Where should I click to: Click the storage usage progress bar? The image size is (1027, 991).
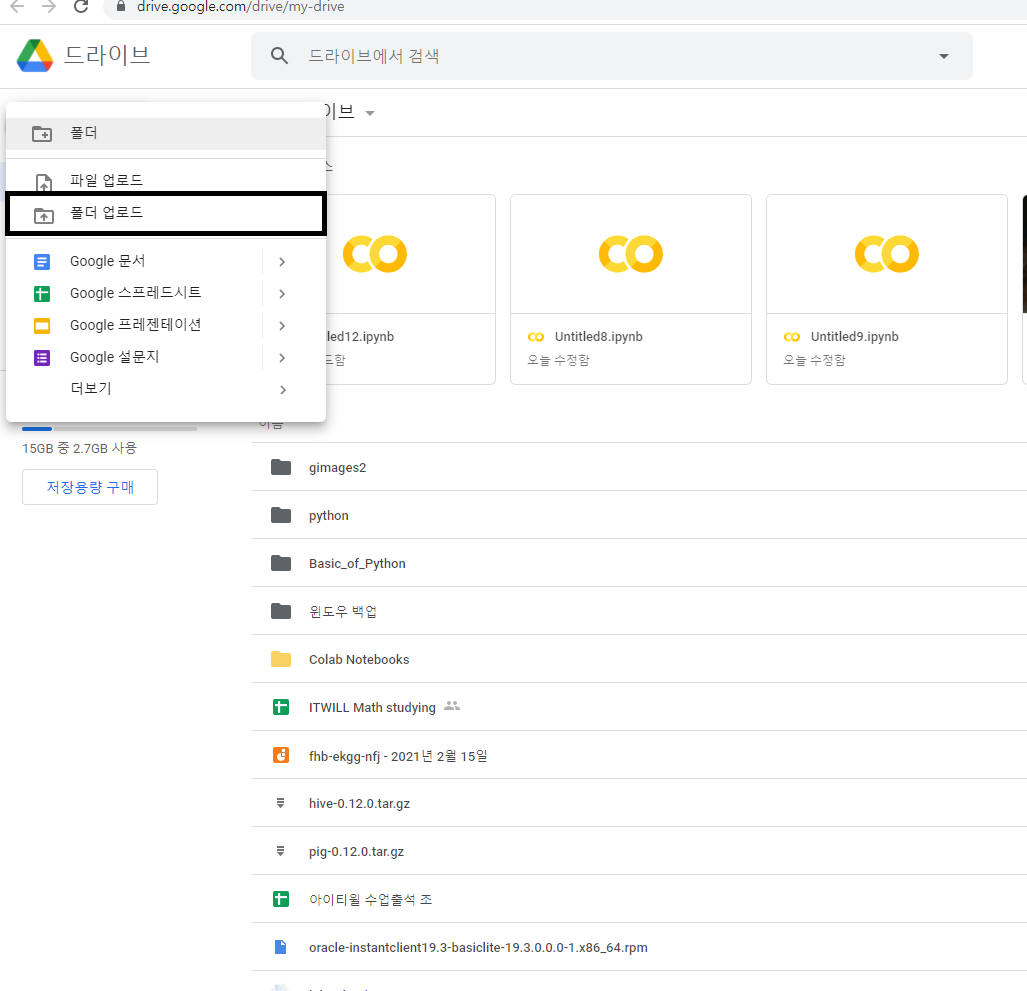coord(109,428)
